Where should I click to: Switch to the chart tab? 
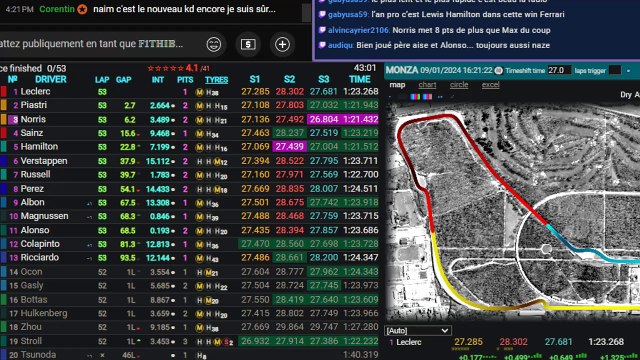(427, 85)
